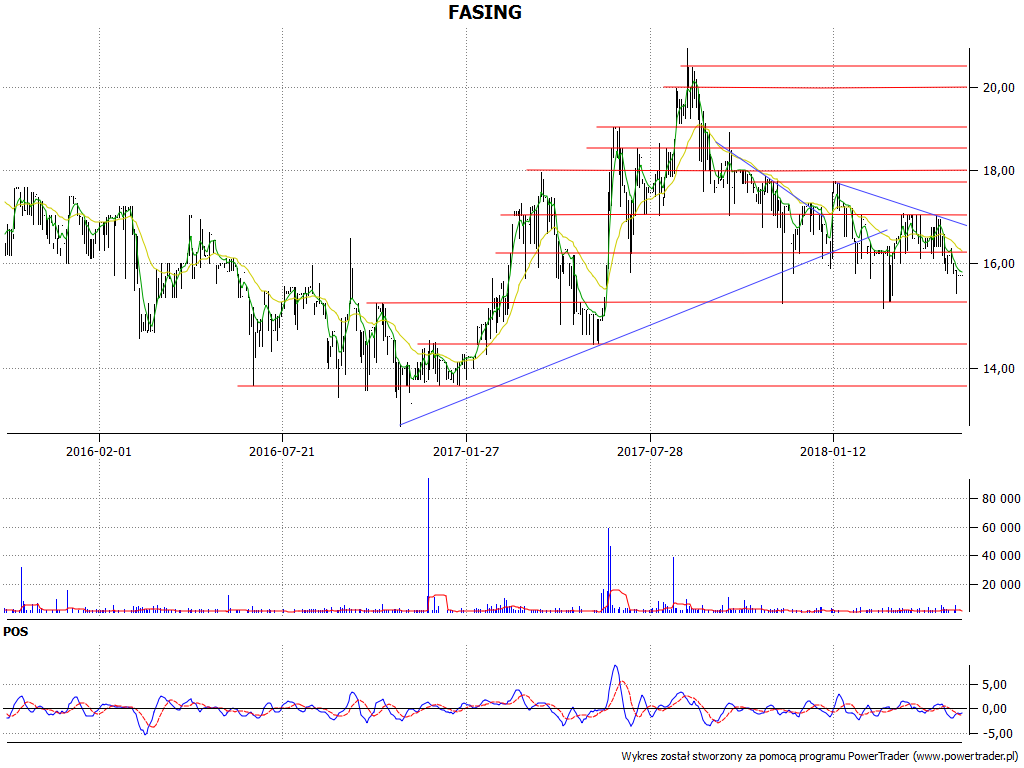Select the 14,00 price axis label
Viewport: 1024px width, 768px height.
pyautogui.click(x=999, y=369)
